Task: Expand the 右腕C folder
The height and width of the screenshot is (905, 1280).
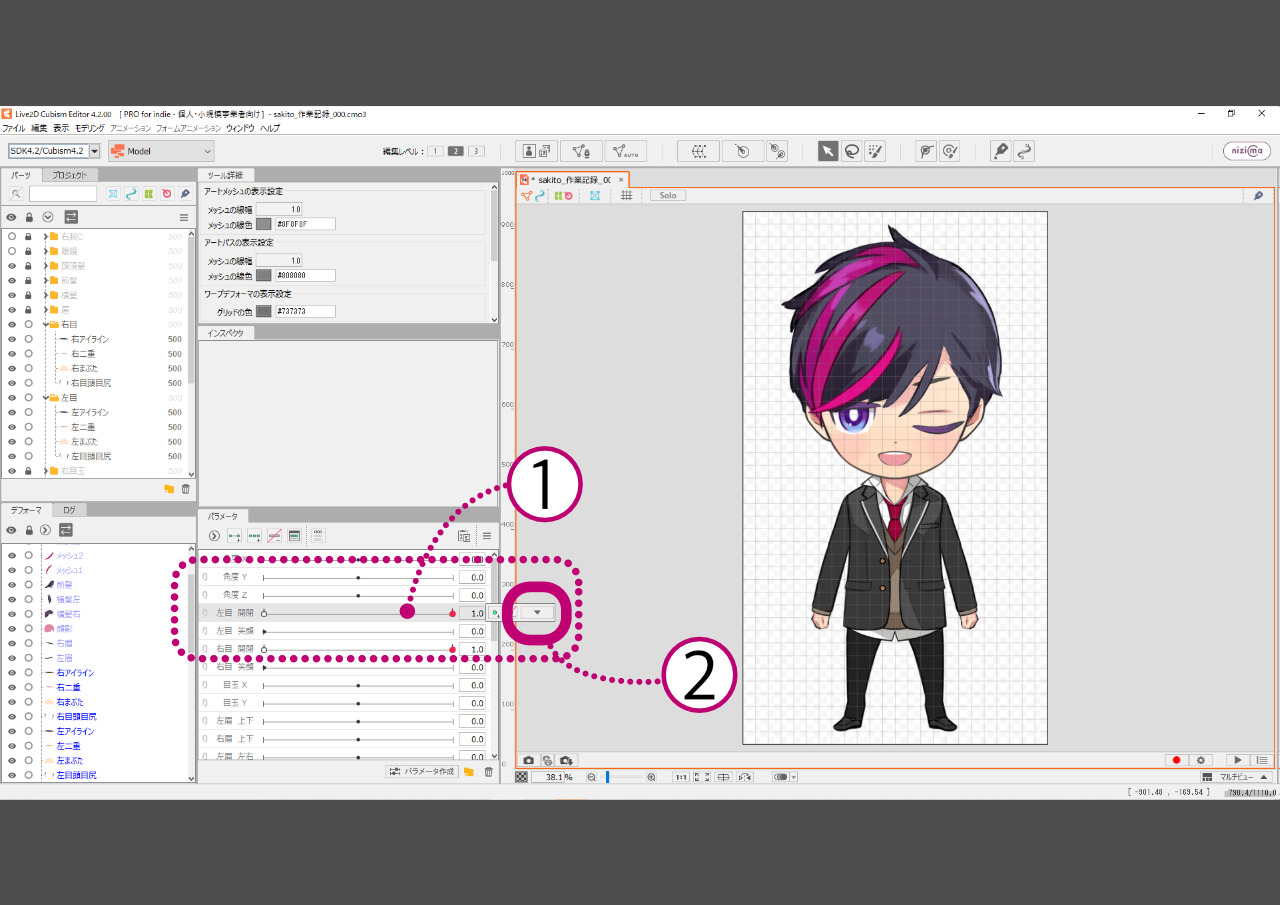Action: (46, 237)
